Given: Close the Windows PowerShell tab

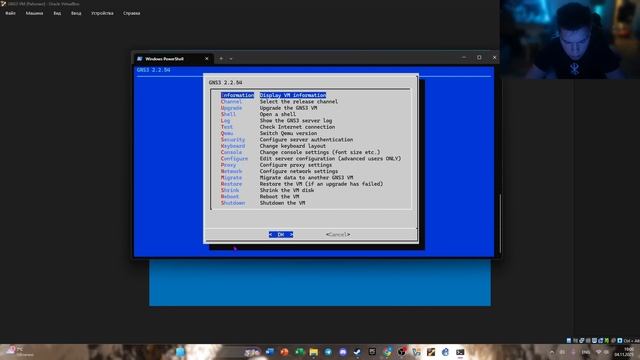Looking at the screenshot, I should tap(207, 59).
